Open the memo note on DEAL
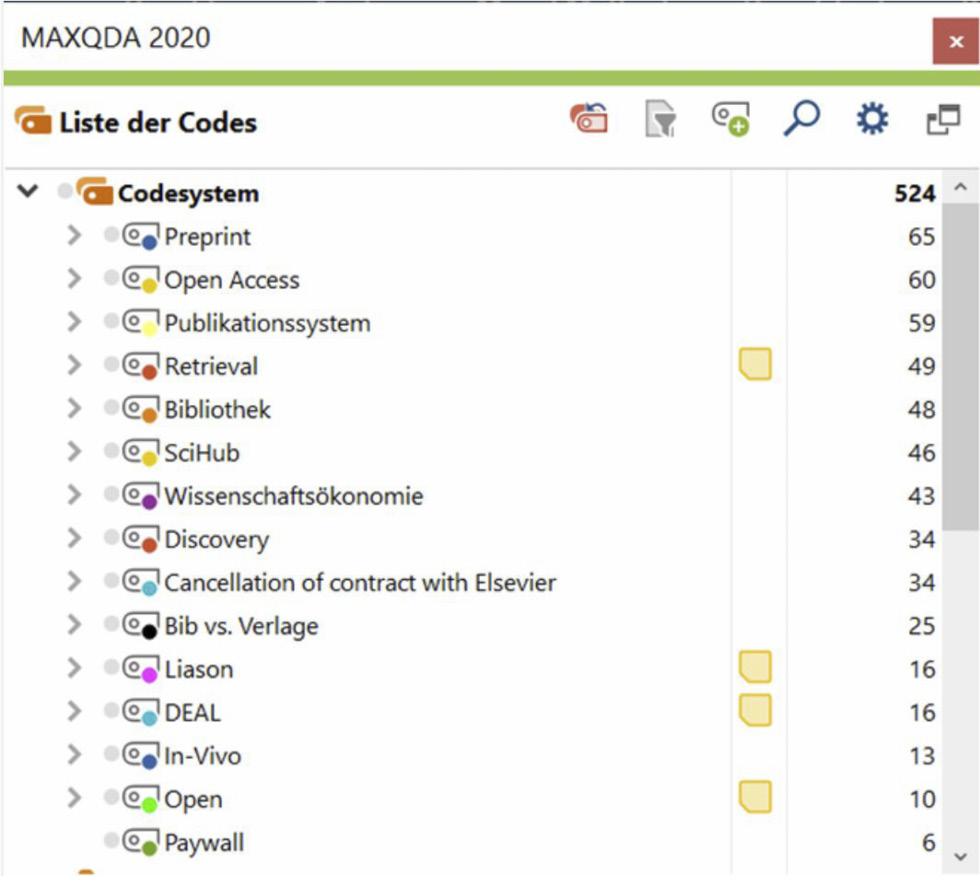 click(x=755, y=711)
